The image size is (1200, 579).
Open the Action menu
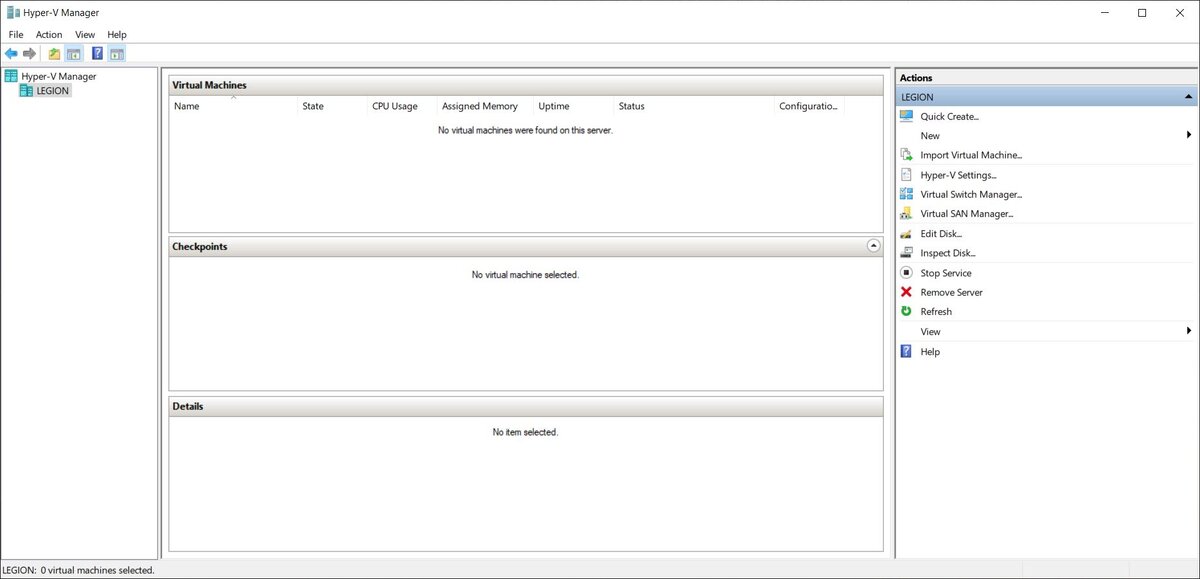tap(49, 34)
